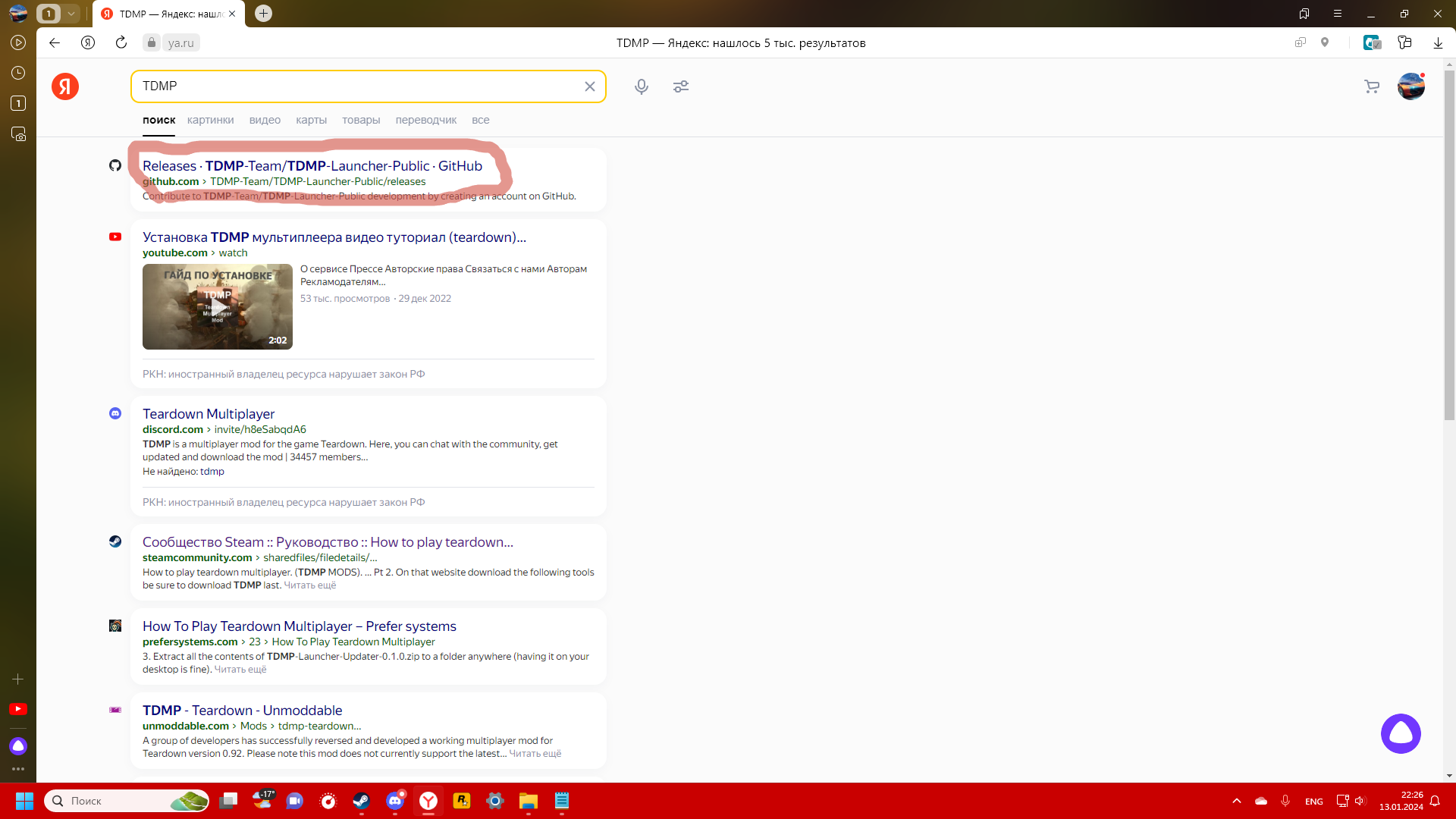Show hidden system tray icons
The width and height of the screenshot is (1456, 819).
pyautogui.click(x=1236, y=801)
